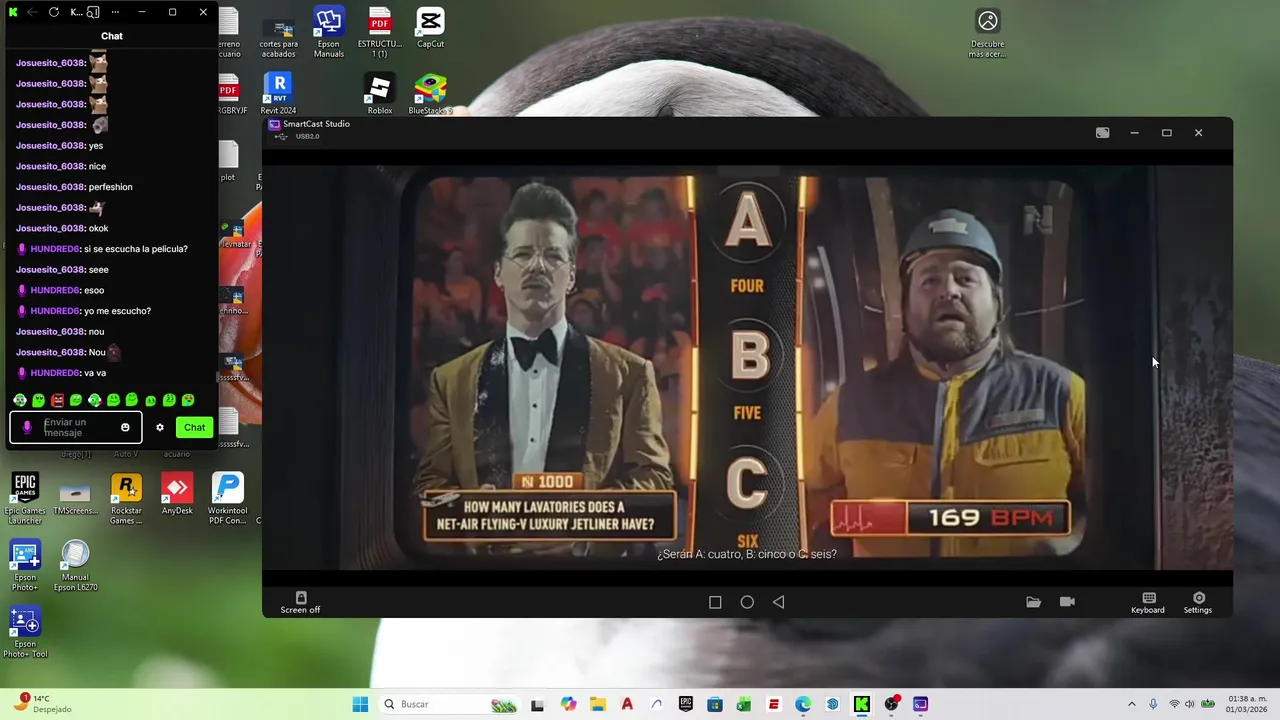Tap the triangle back navigation button
This screenshot has height=720, width=1280.
(778, 602)
